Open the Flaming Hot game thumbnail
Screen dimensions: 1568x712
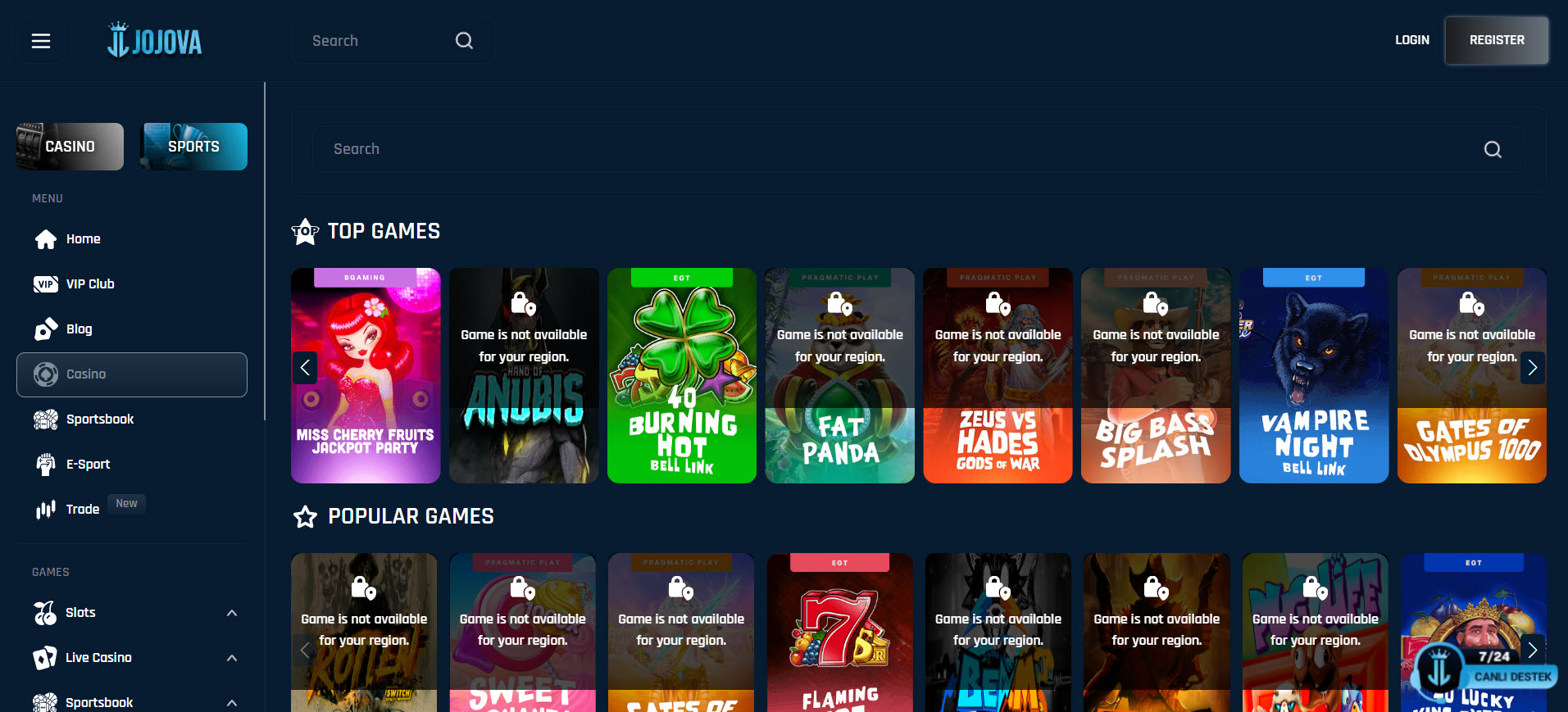[839, 633]
